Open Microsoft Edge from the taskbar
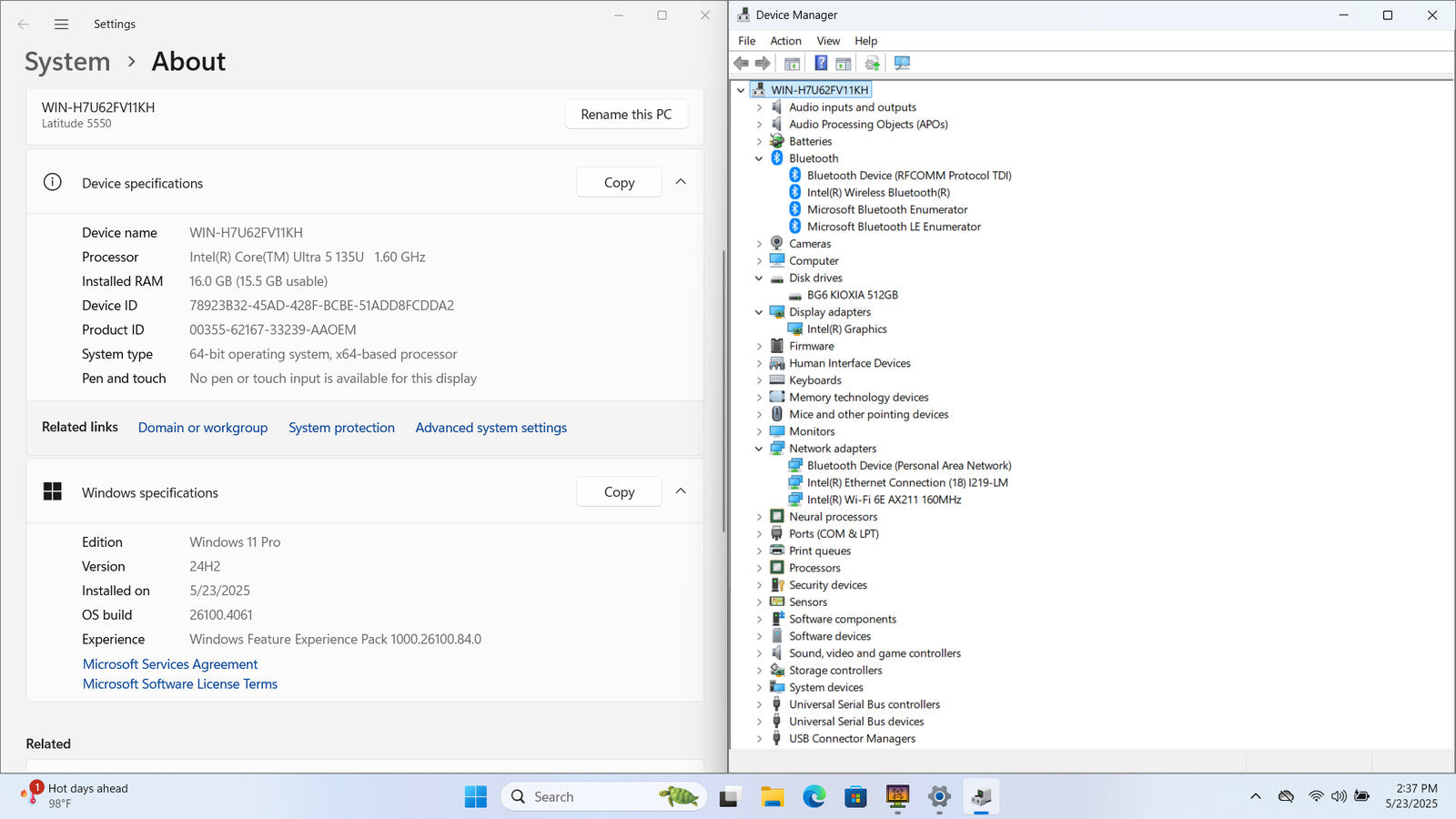Viewport: 1456px width, 819px height. coord(814,797)
